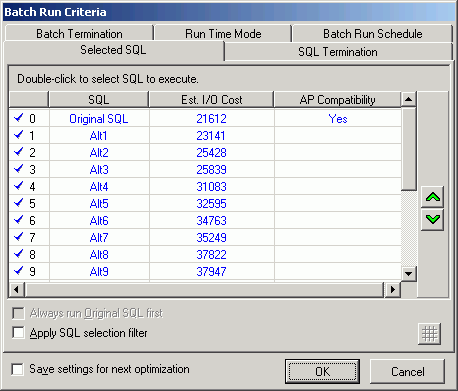
Task: Open the Run Time Mode tab
Action: tap(223, 34)
